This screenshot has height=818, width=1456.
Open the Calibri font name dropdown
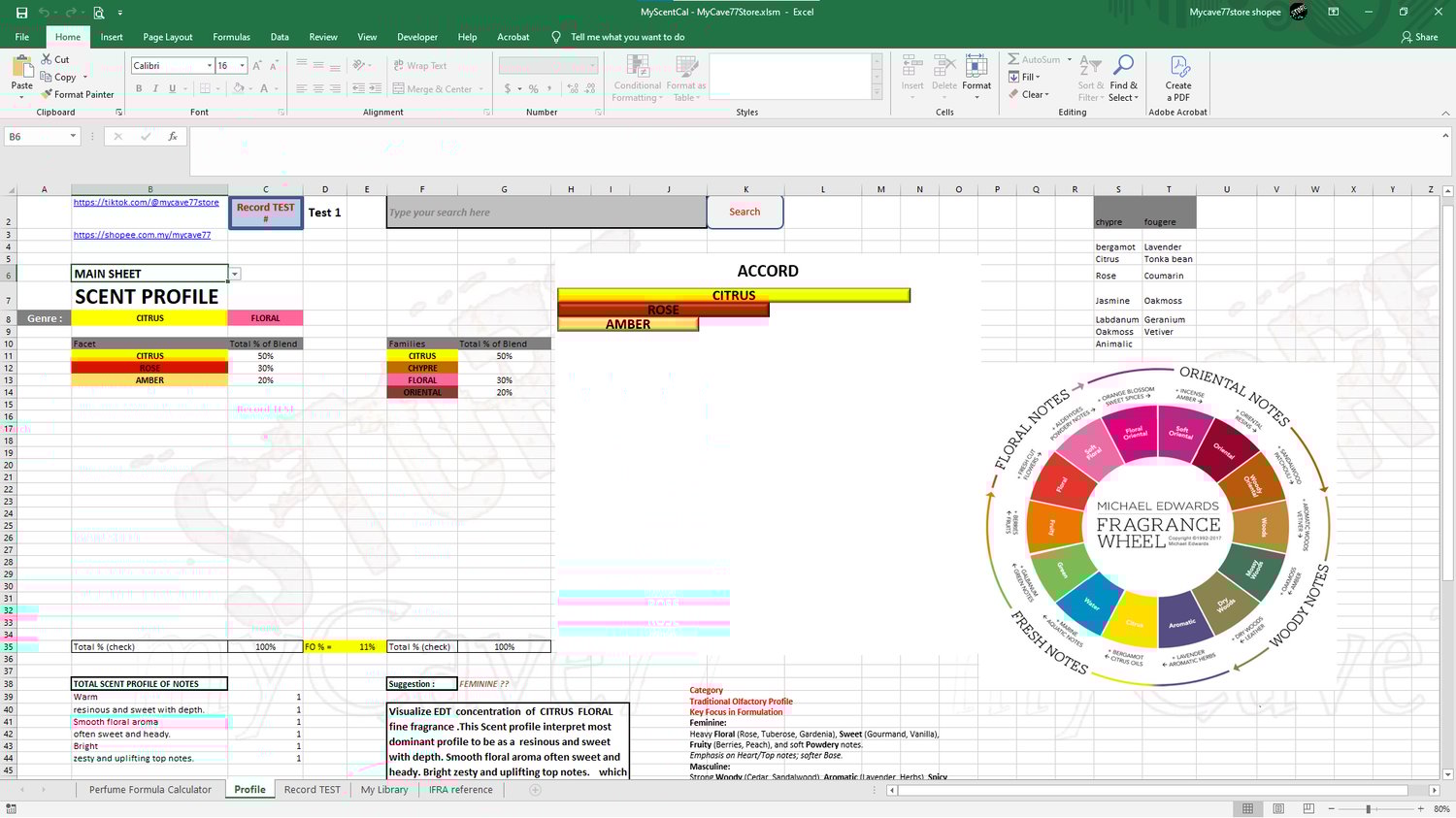(x=209, y=65)
